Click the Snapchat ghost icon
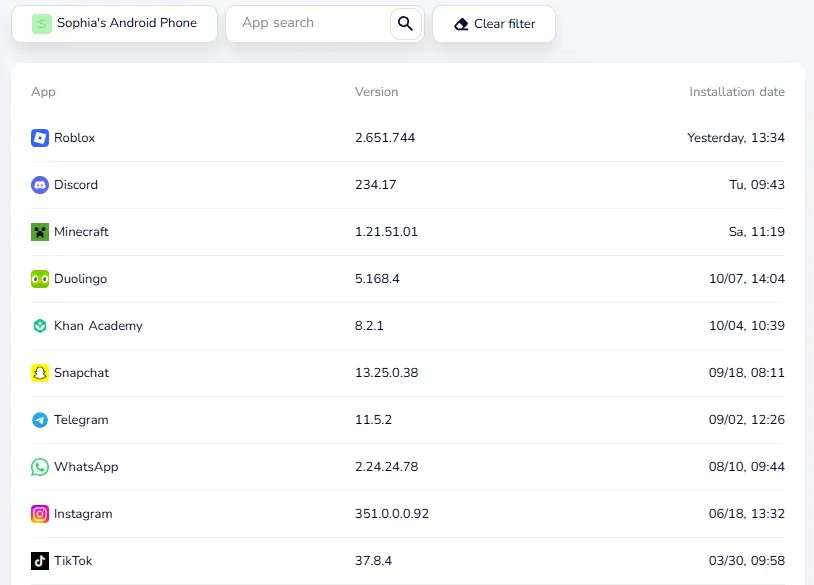 (40, 373)
